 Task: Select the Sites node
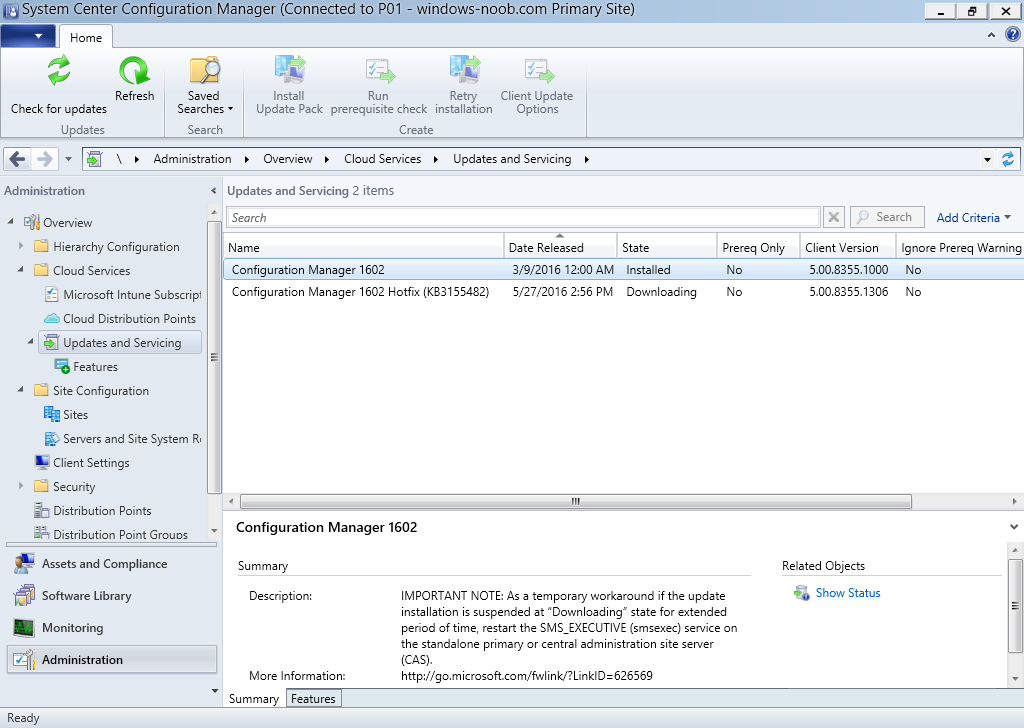tap(66, 415)
